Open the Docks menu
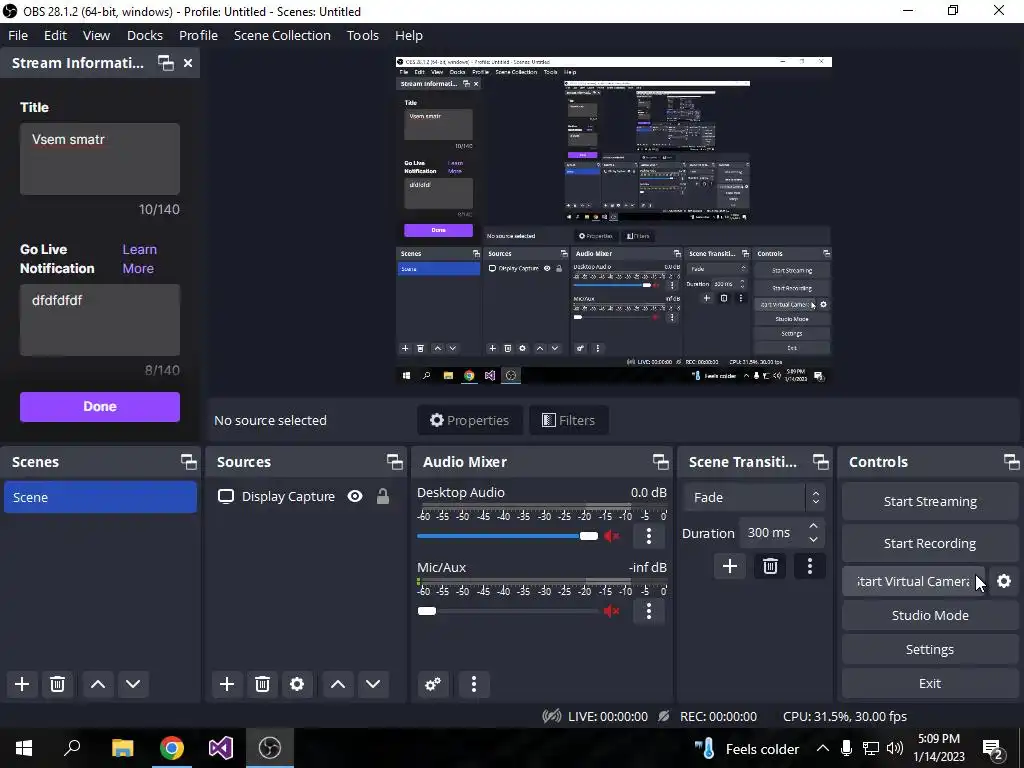 pyautogui.click(x=145, y=35)
